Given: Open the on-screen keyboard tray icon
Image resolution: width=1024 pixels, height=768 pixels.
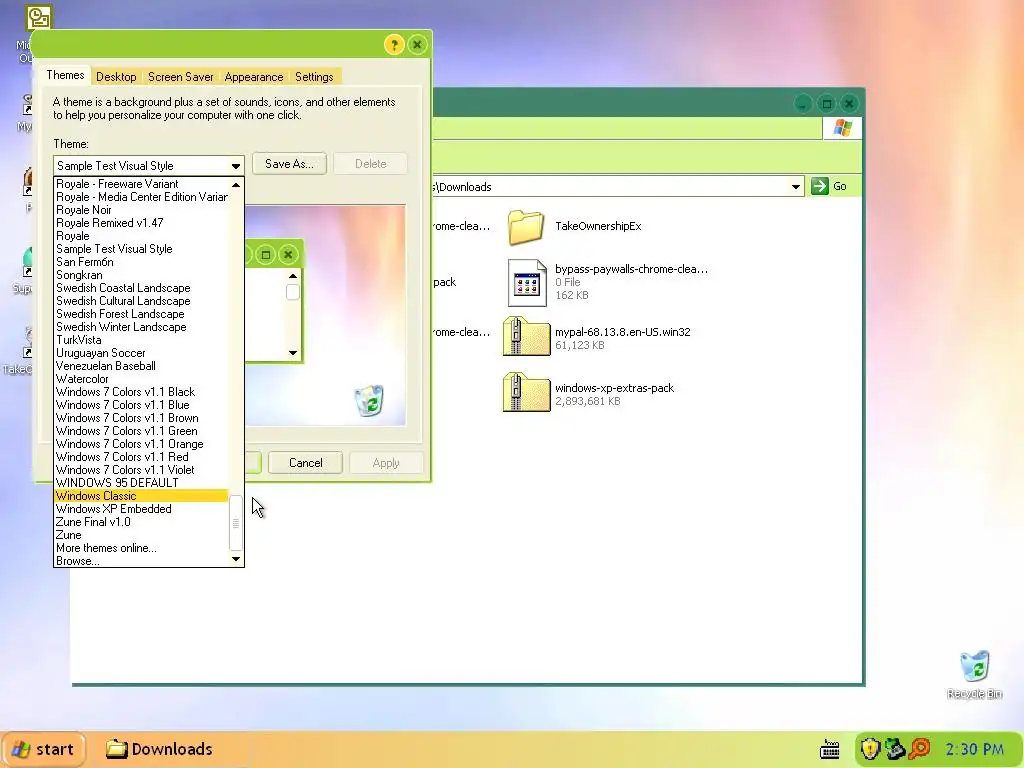Looking at the screenshot, I should click(x=829, y=749).
